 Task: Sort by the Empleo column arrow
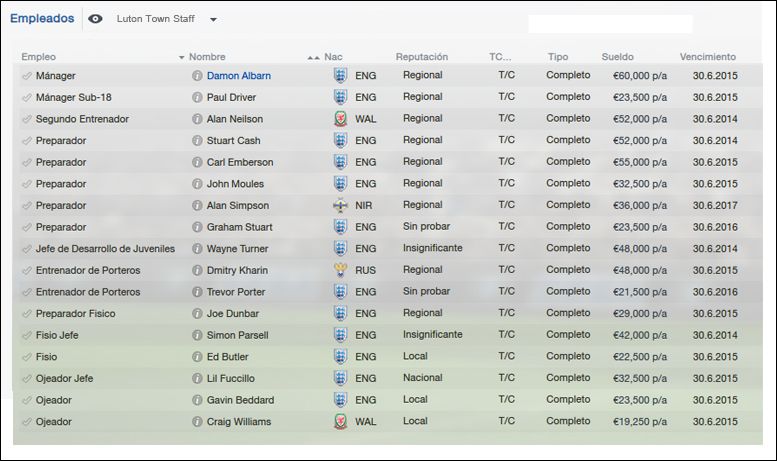click(181, 58)
